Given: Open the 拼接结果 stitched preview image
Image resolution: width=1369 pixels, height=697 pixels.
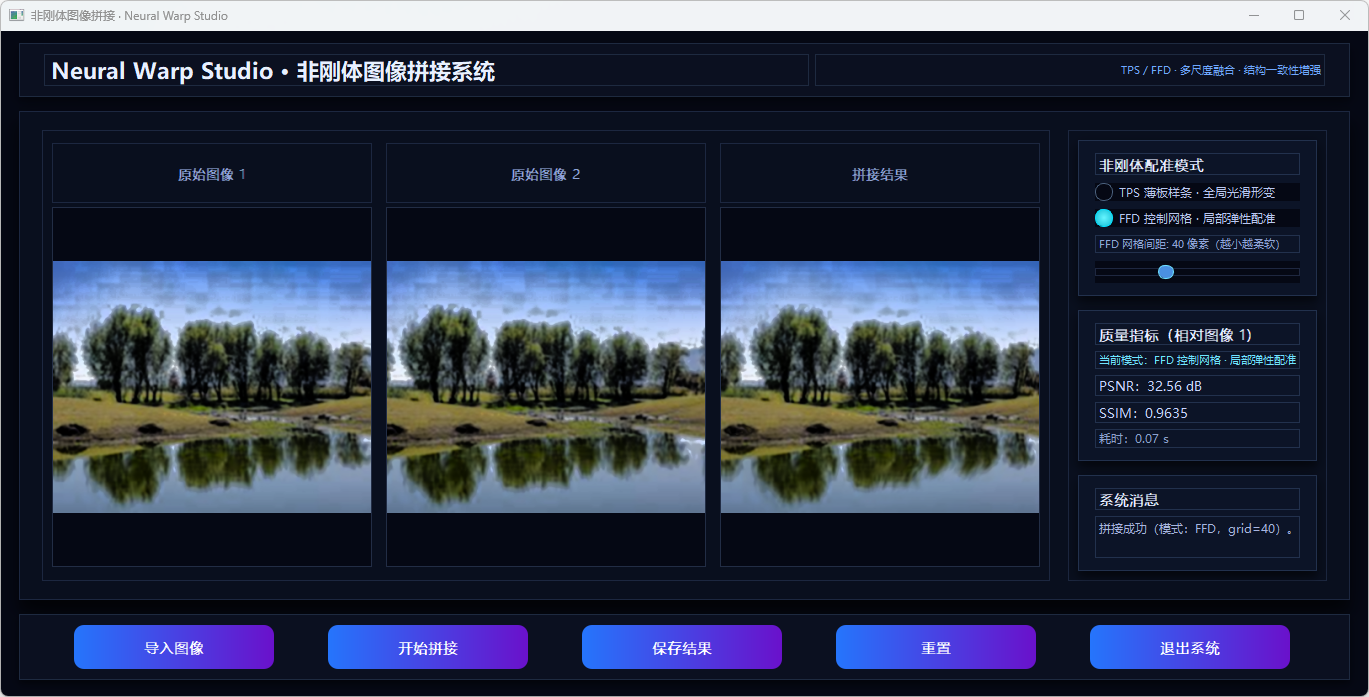Looking at the screenshot, I should (x=880, y=387).
